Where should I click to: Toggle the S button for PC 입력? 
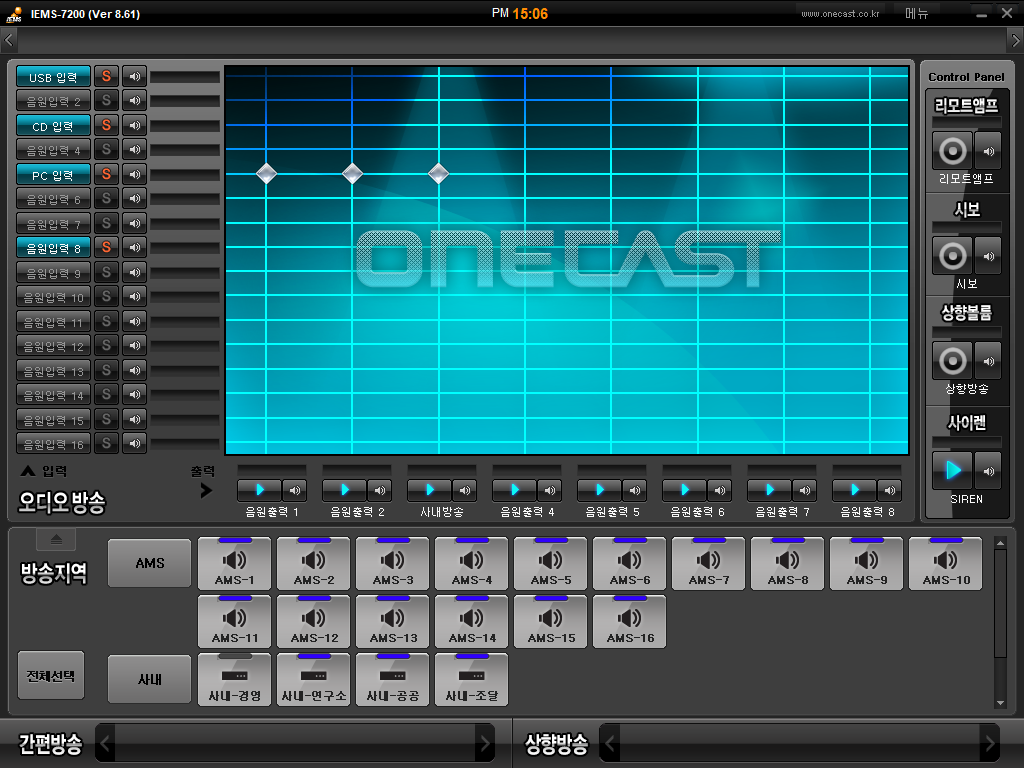coord(106,174)
